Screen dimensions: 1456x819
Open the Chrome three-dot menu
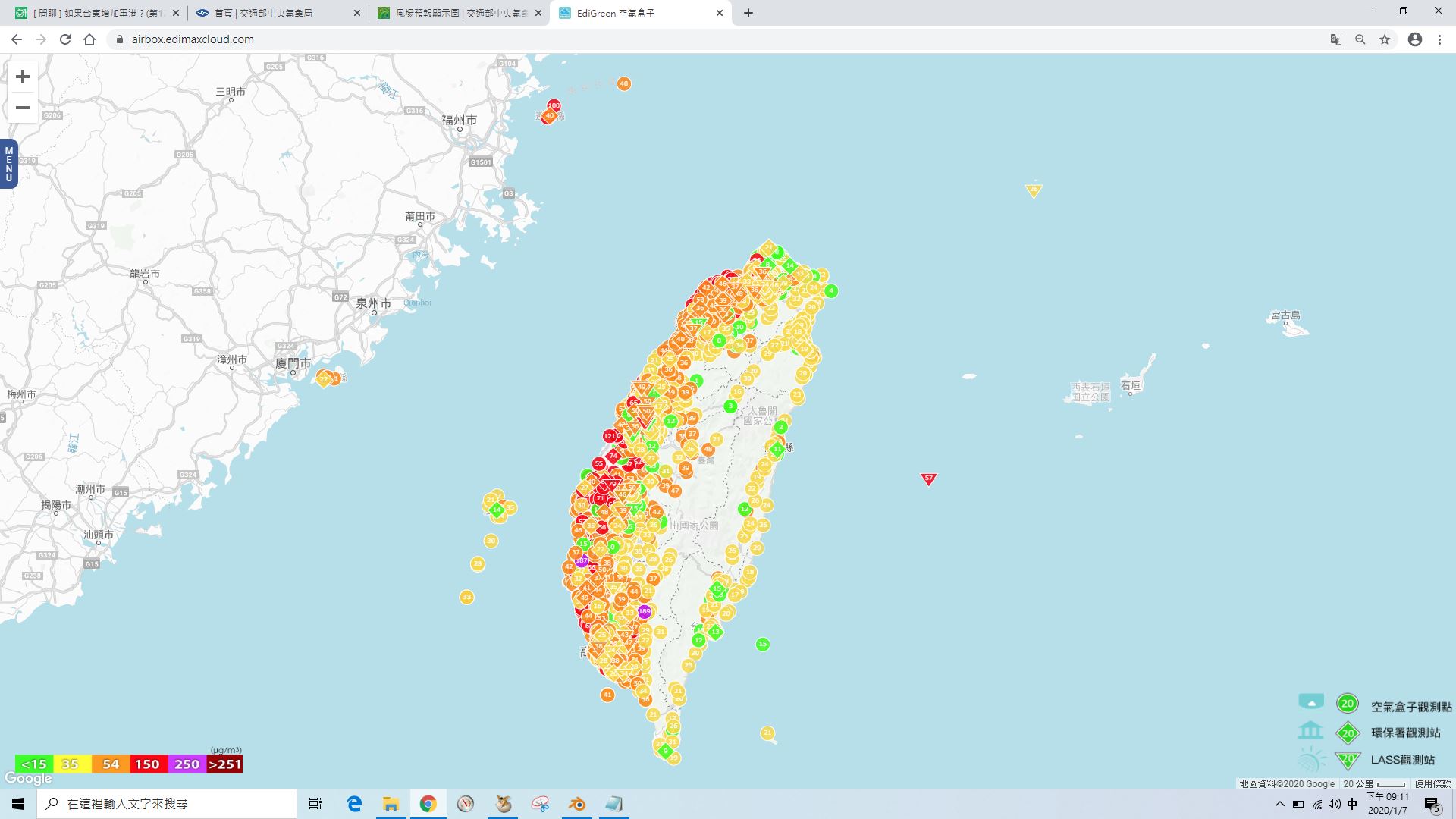1439,39
